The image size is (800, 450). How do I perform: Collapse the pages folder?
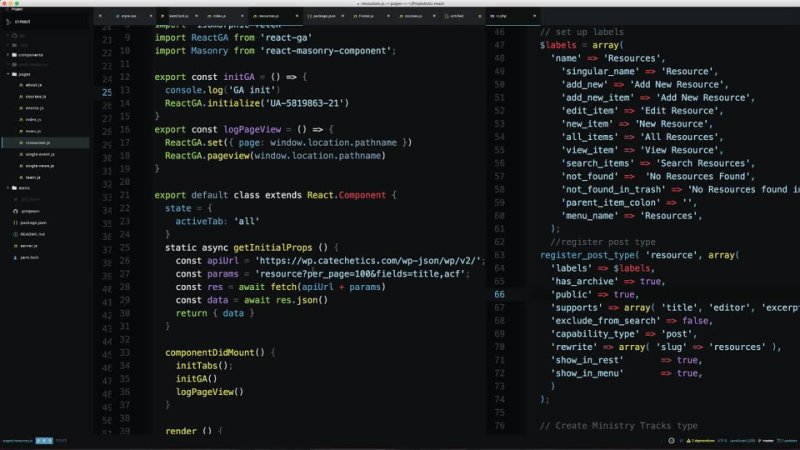(8, 74)
